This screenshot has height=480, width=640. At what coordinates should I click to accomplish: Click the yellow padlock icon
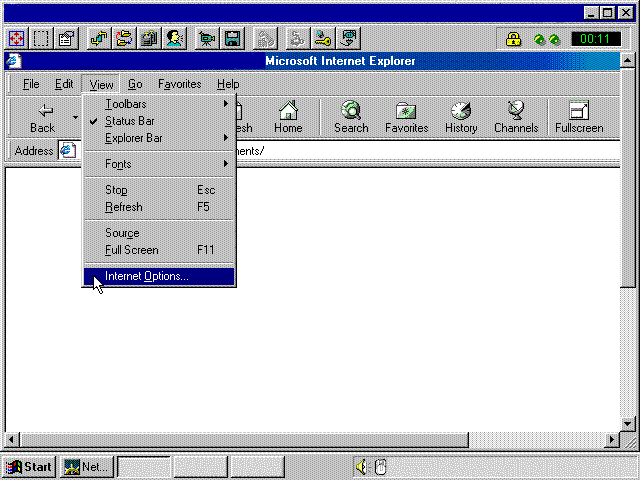(513, 39)
